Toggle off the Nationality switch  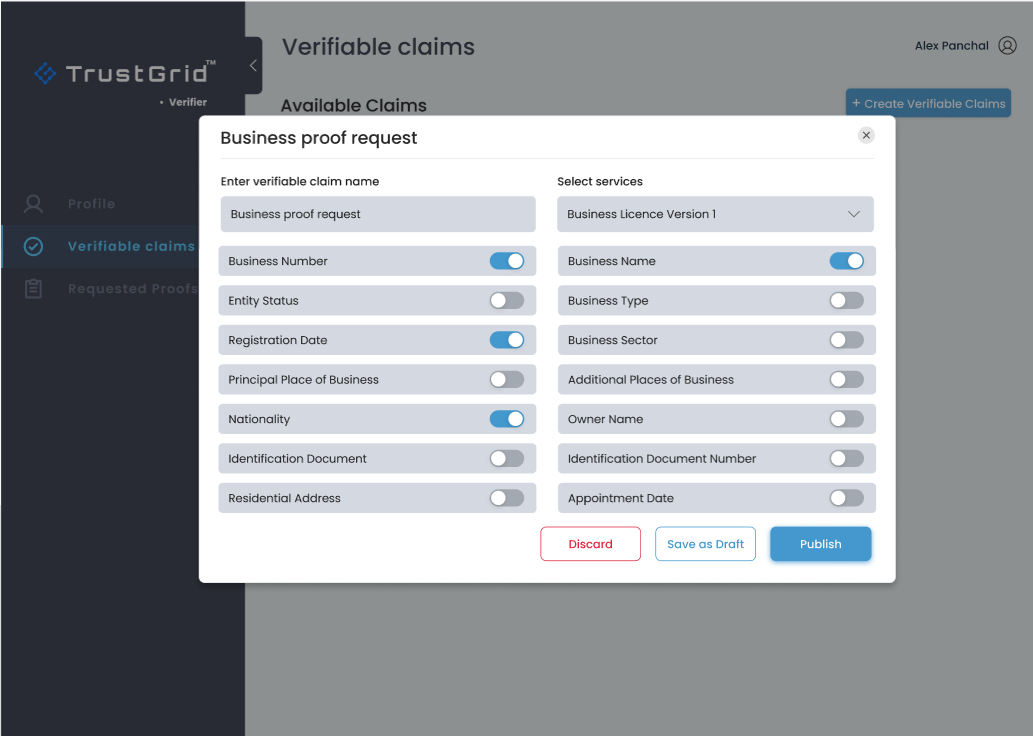(x=507, y=419)
